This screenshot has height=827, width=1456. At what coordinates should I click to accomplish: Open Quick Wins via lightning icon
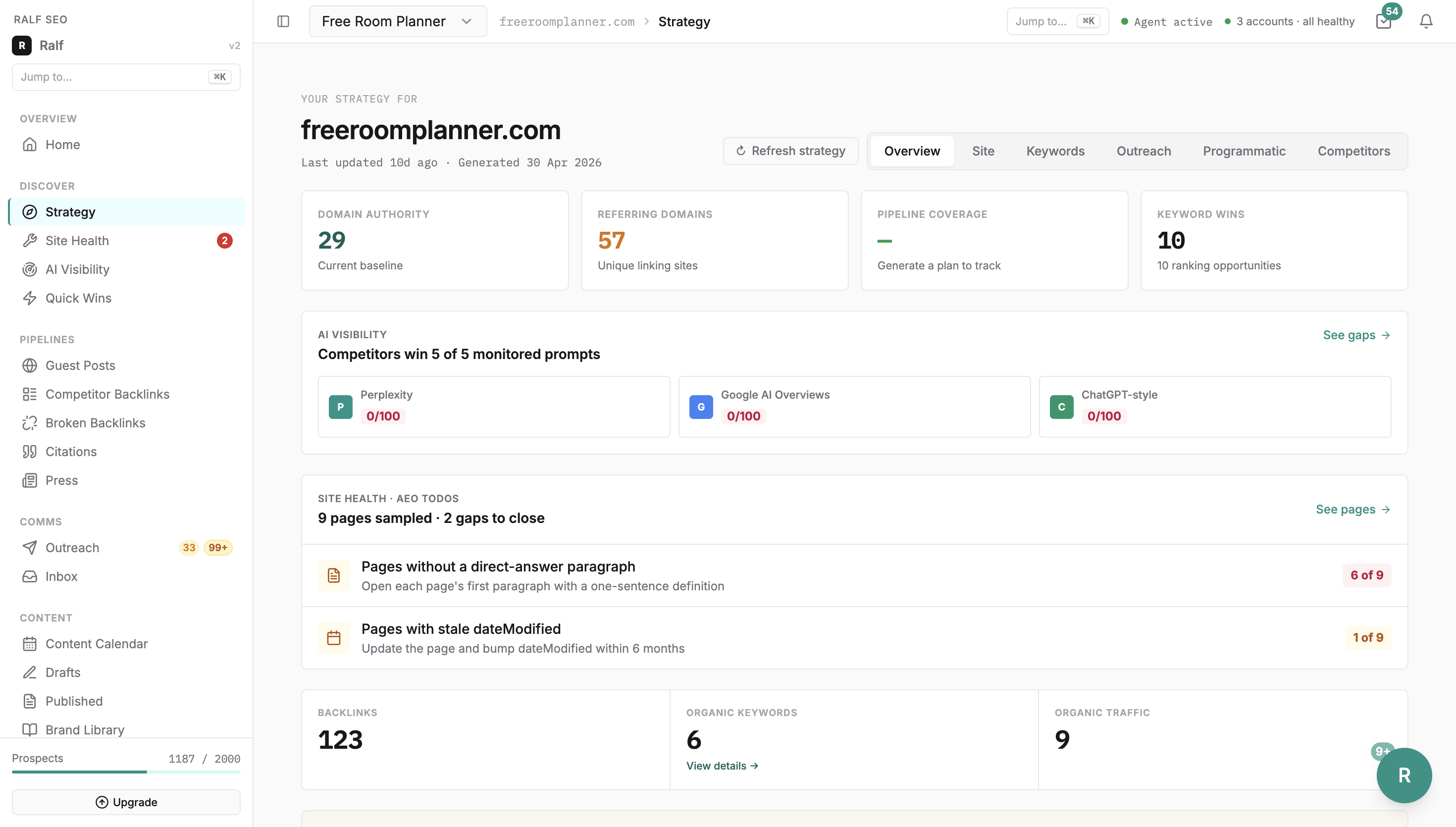pyautogui.click(x=30, y=298)
